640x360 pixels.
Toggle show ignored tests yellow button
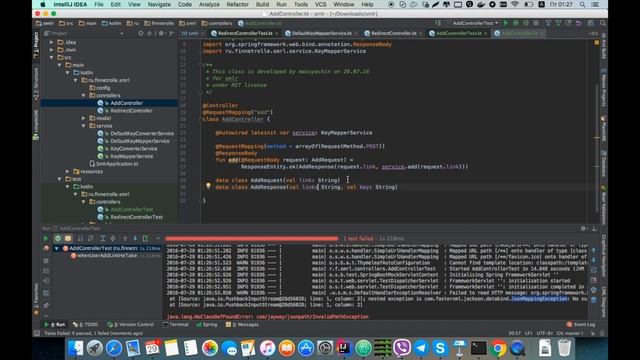point(68,238)
